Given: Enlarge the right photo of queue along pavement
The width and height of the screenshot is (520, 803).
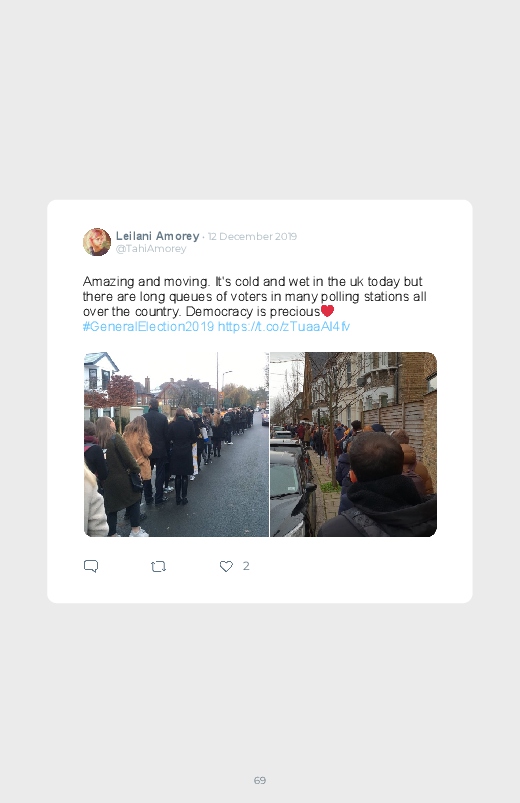Looking at the screenshot, I should (353, 444).
